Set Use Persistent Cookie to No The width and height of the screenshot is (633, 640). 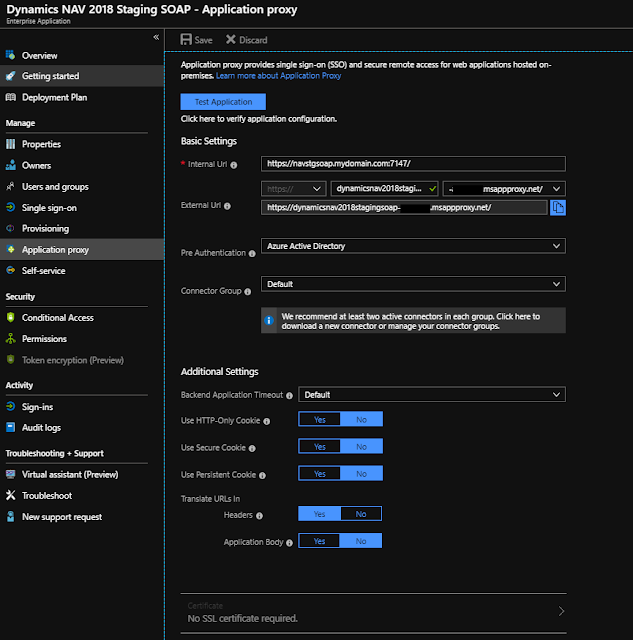361,473
